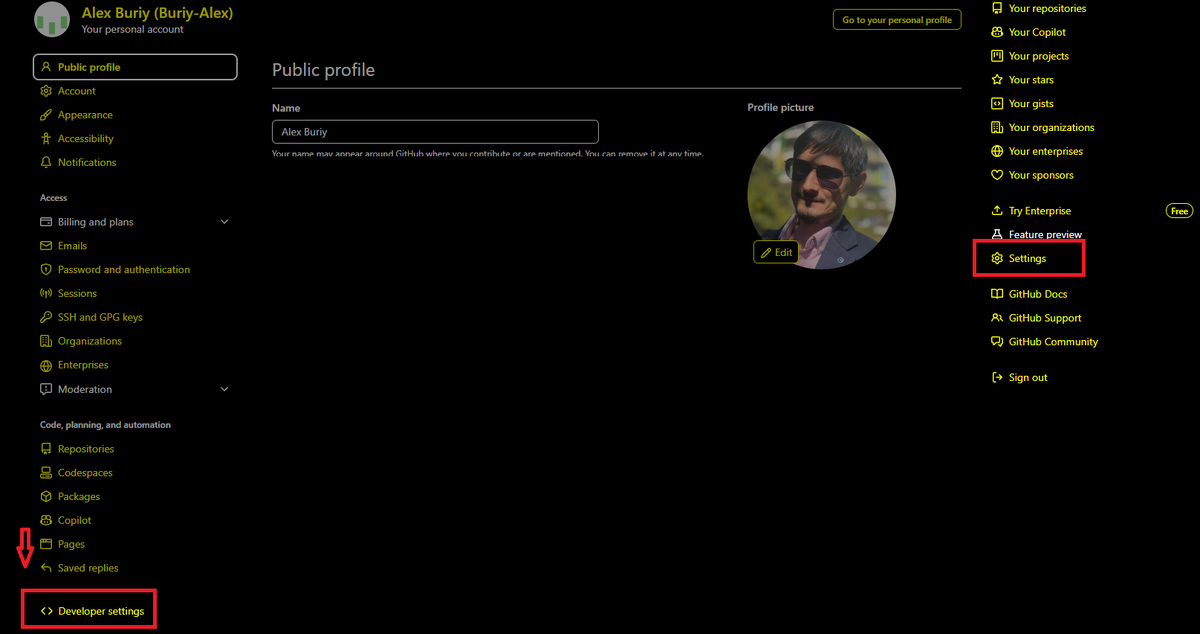The width and height of the screenshot is (1200, 634).
Task: Open Password and authentication settings
Action: click(124, 270)
